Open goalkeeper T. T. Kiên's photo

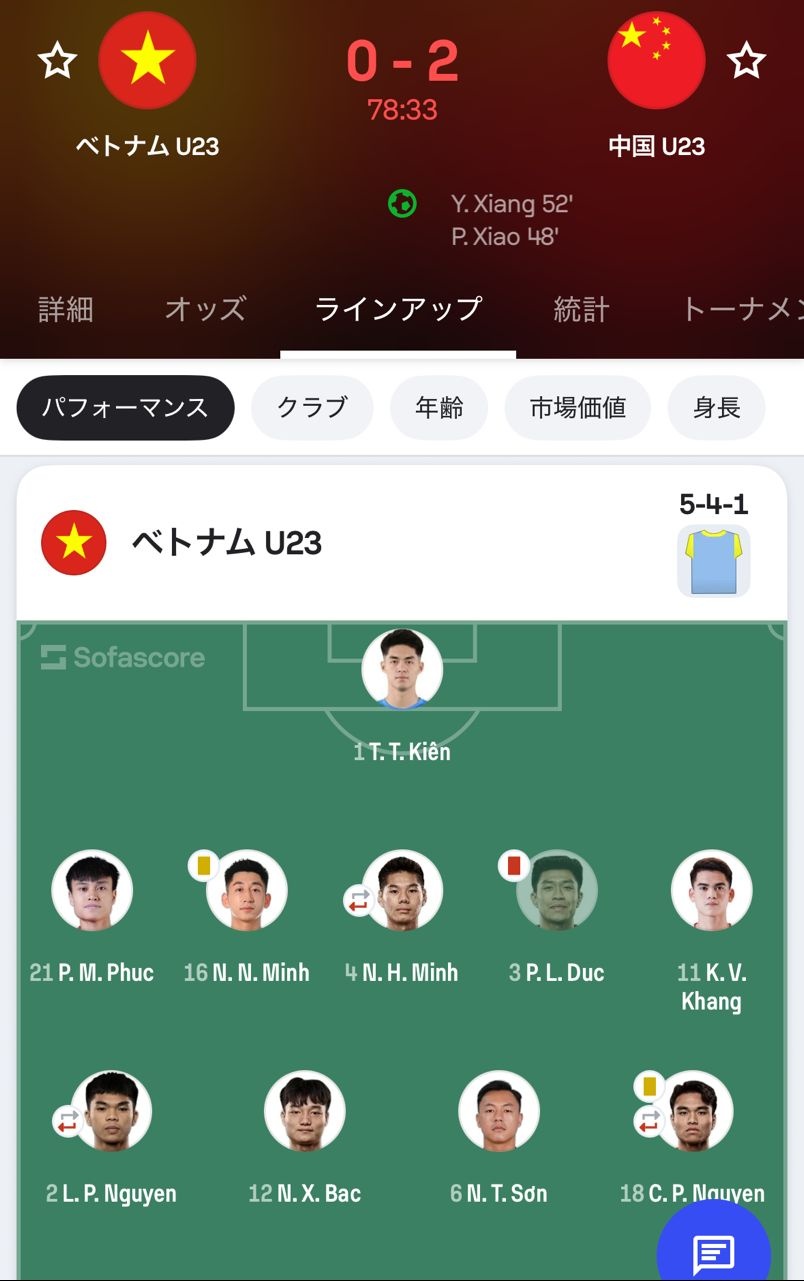[402, 669]
